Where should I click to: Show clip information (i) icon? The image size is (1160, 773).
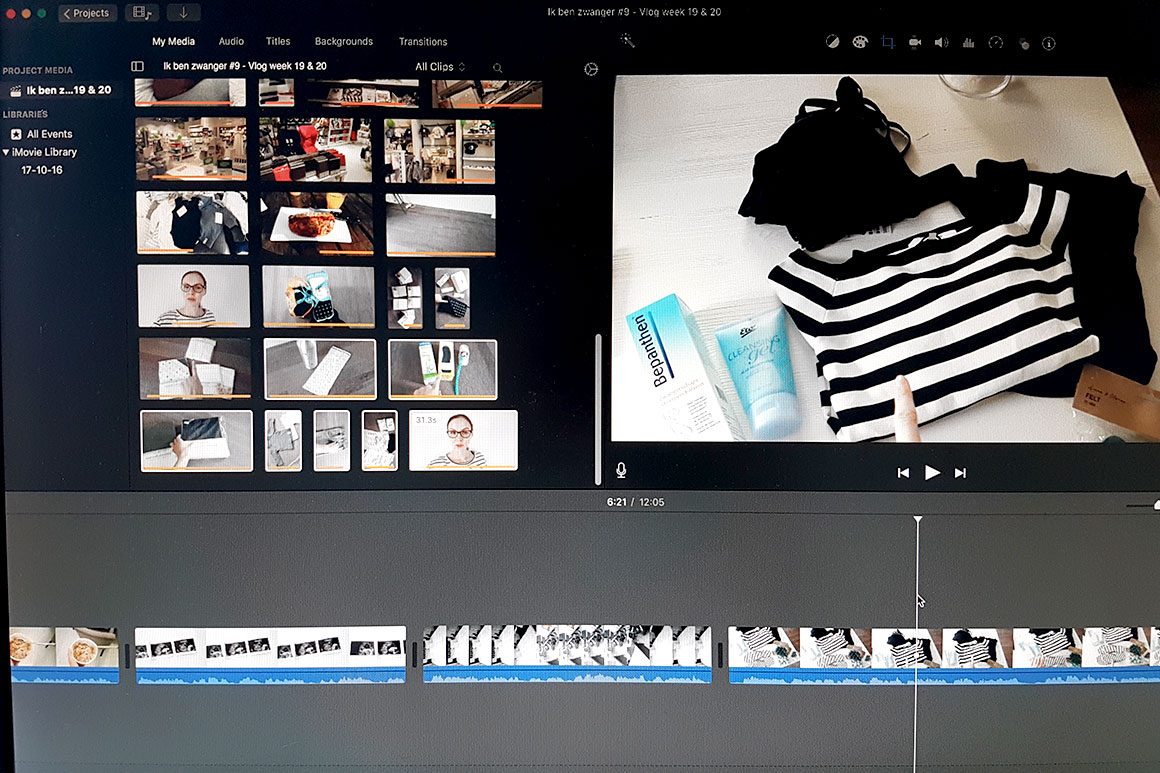pos(1048,43)
